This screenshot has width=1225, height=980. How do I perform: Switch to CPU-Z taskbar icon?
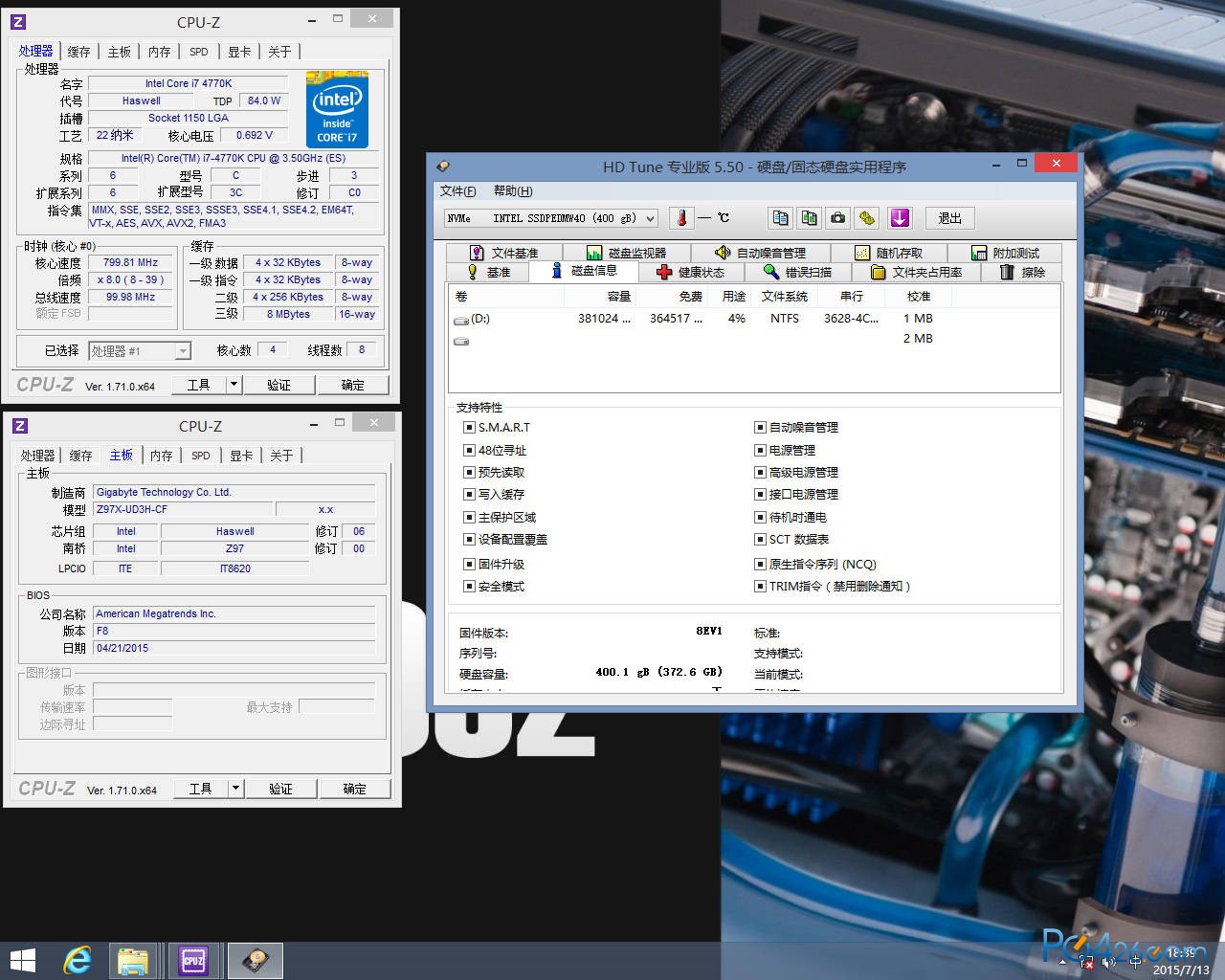tap(193, 960)
